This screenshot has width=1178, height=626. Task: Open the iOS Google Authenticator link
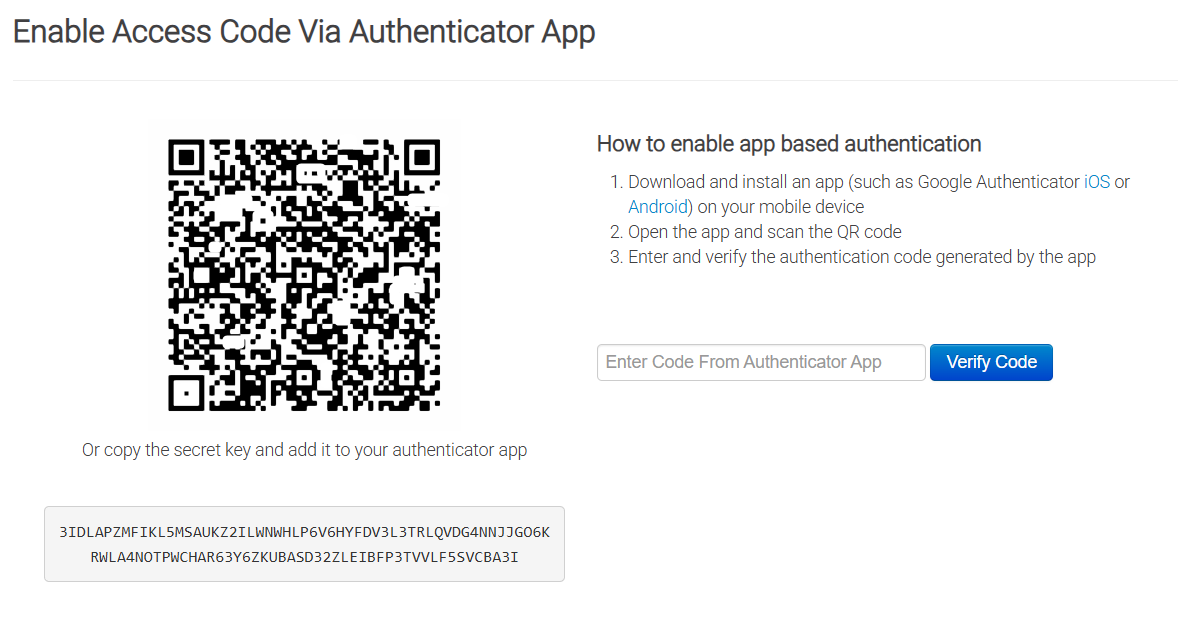click(x=1097, y=182)
